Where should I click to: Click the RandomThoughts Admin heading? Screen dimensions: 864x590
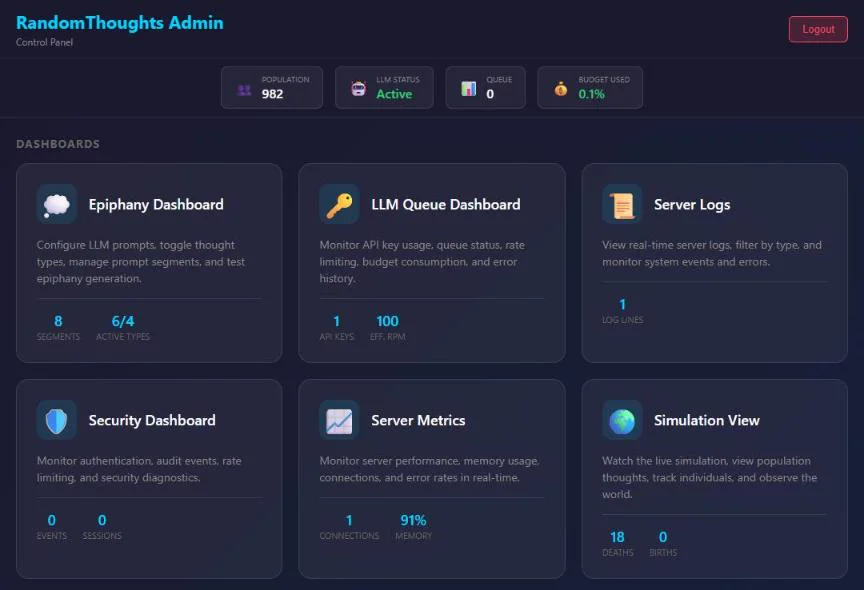[x=120, y=23]
